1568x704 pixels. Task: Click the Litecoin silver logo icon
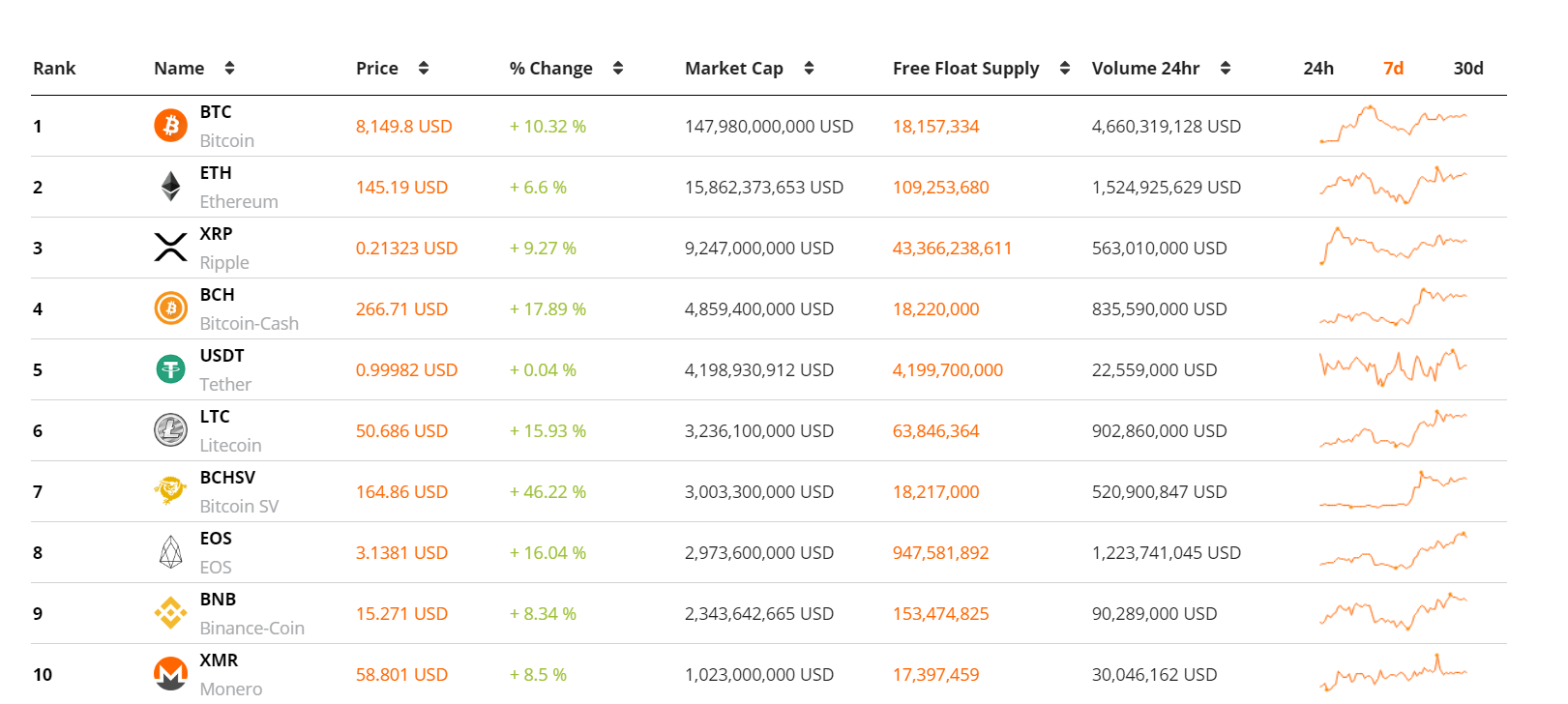pyautogui.click(x=171, y=430)
